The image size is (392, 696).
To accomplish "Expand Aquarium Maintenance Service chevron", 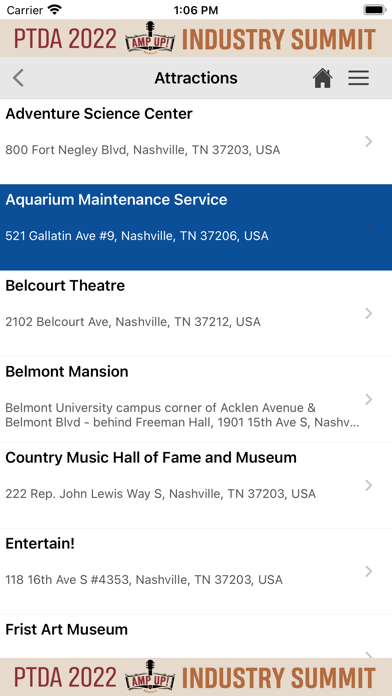I will [368, 228].
